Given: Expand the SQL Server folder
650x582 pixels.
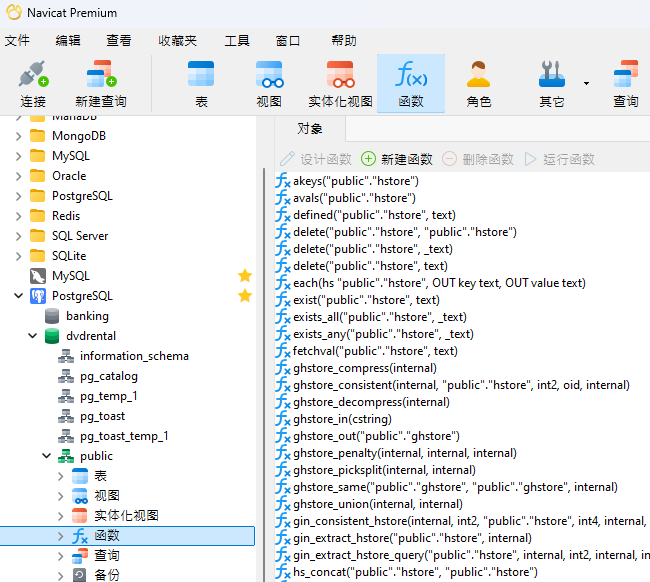Looking at the screenshot, I should (18, 236).
